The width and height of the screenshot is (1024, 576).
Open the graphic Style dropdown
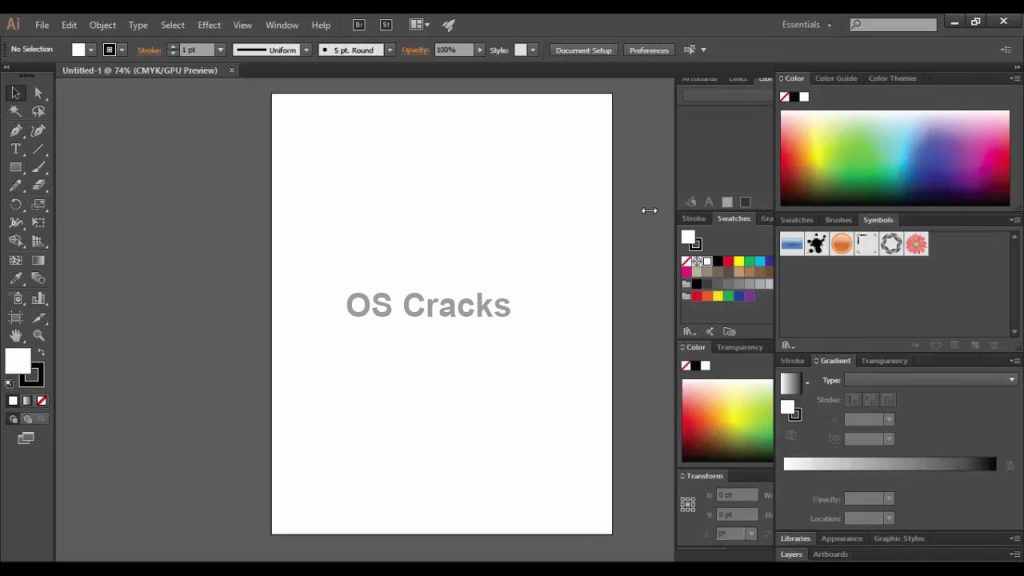coord(533,50)
